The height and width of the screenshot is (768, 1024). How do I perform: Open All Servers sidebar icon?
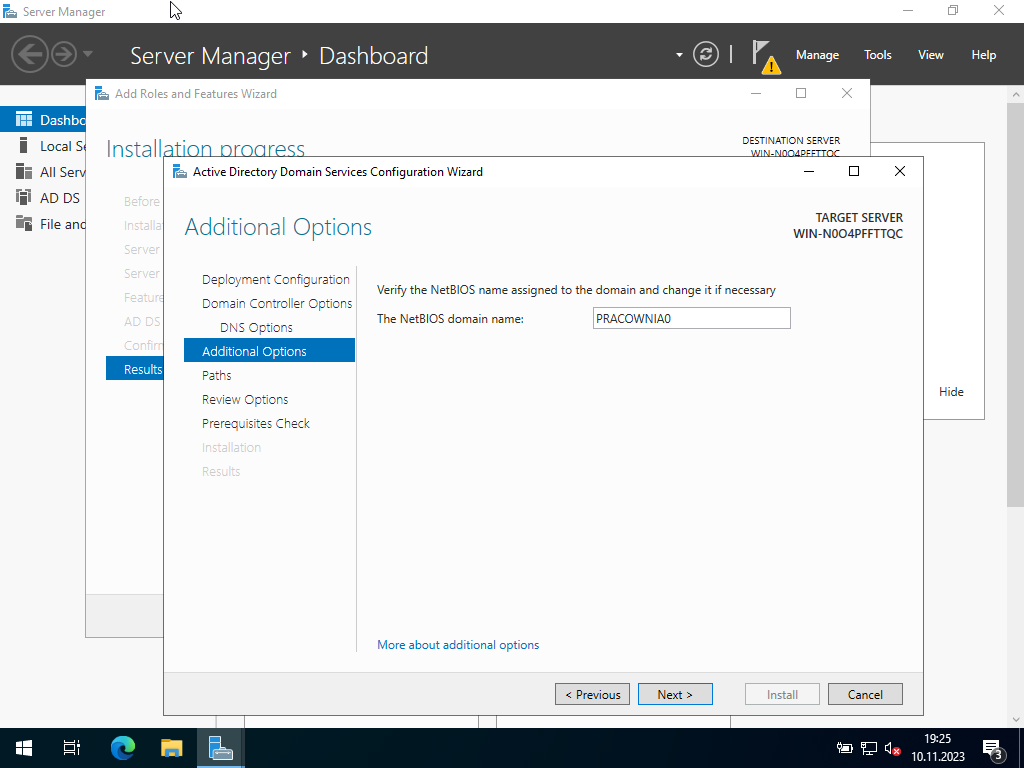24,172
